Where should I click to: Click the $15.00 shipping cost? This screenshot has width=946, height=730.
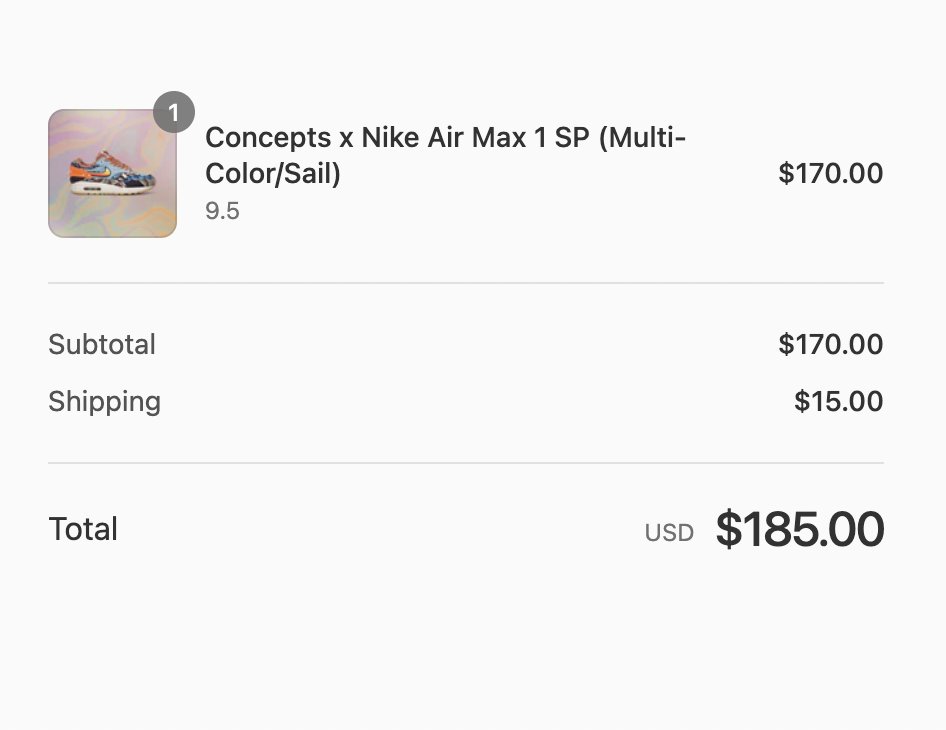(839, 401)
